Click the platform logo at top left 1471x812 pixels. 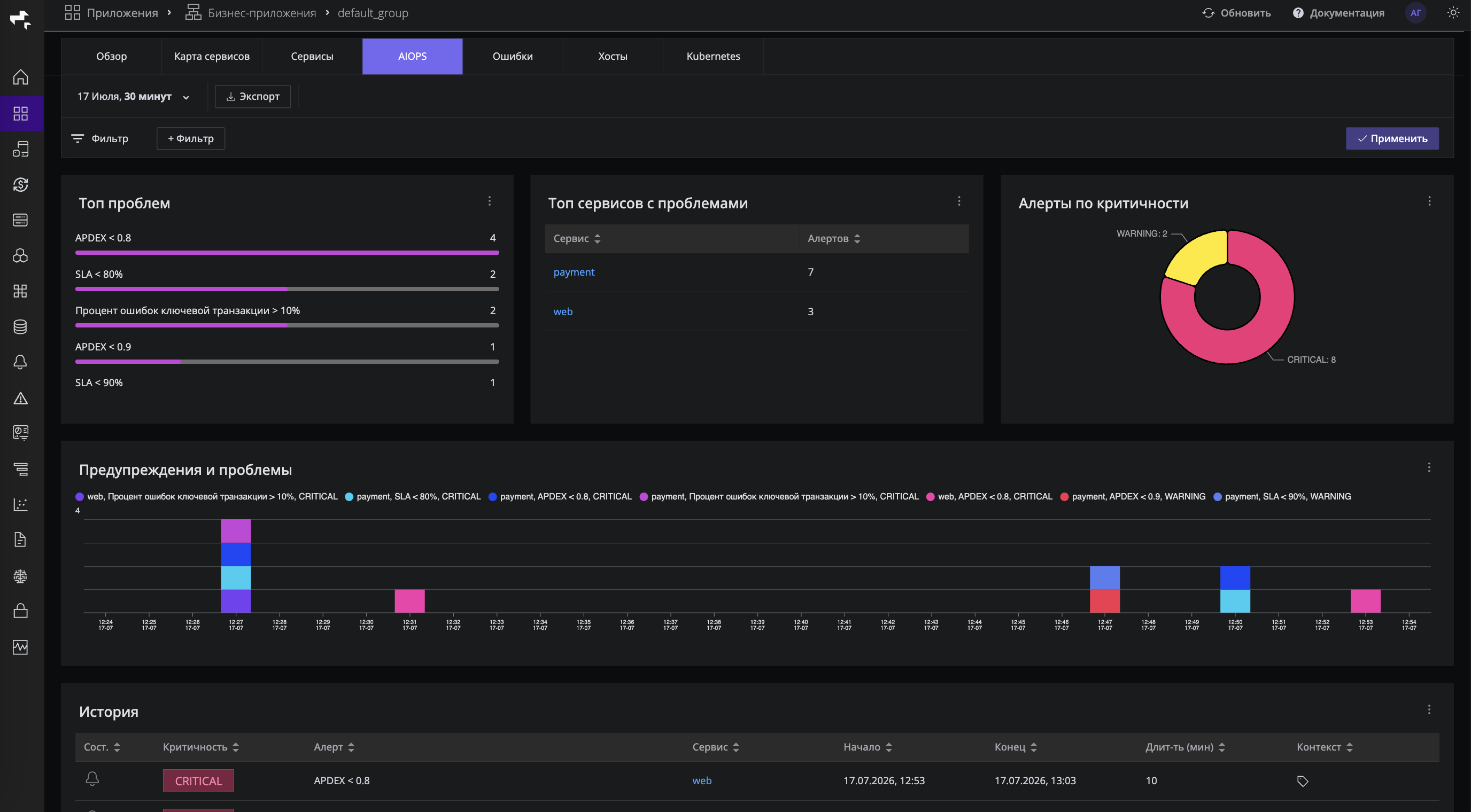(20, 19)
